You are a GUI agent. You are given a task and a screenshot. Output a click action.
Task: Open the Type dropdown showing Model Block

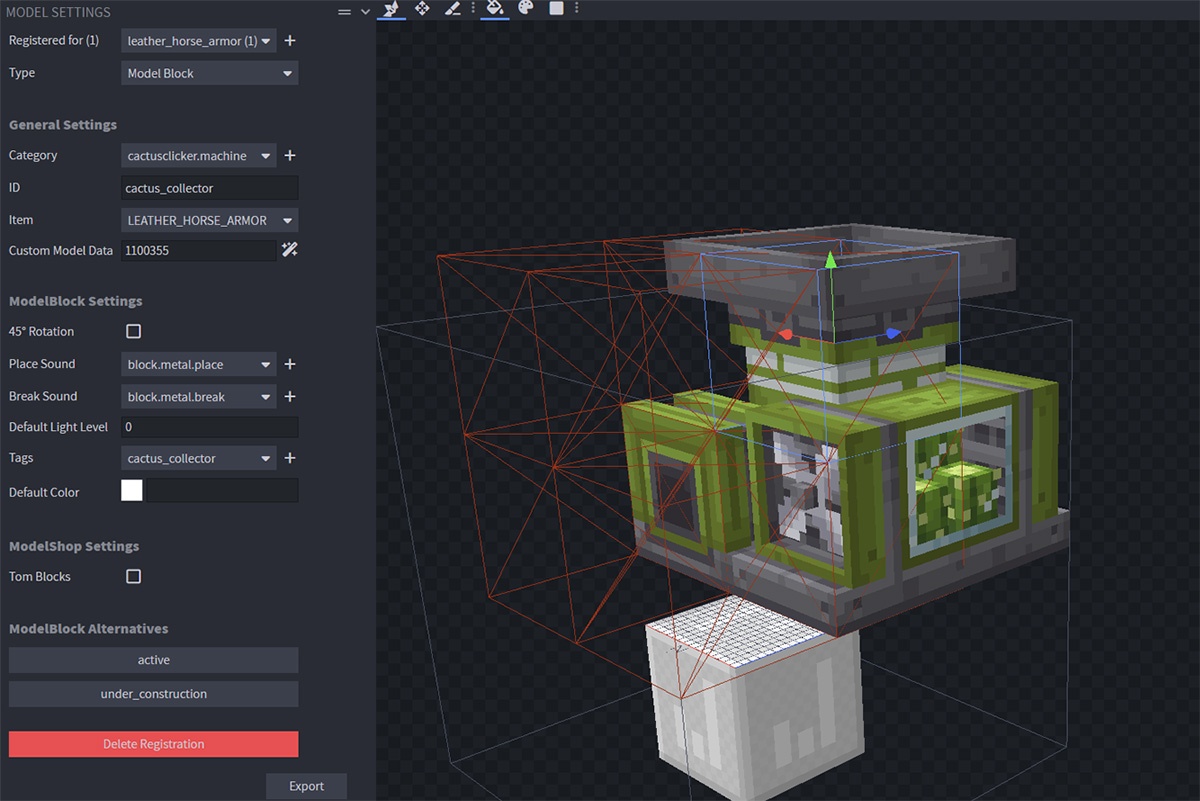(x=209, y=73)
